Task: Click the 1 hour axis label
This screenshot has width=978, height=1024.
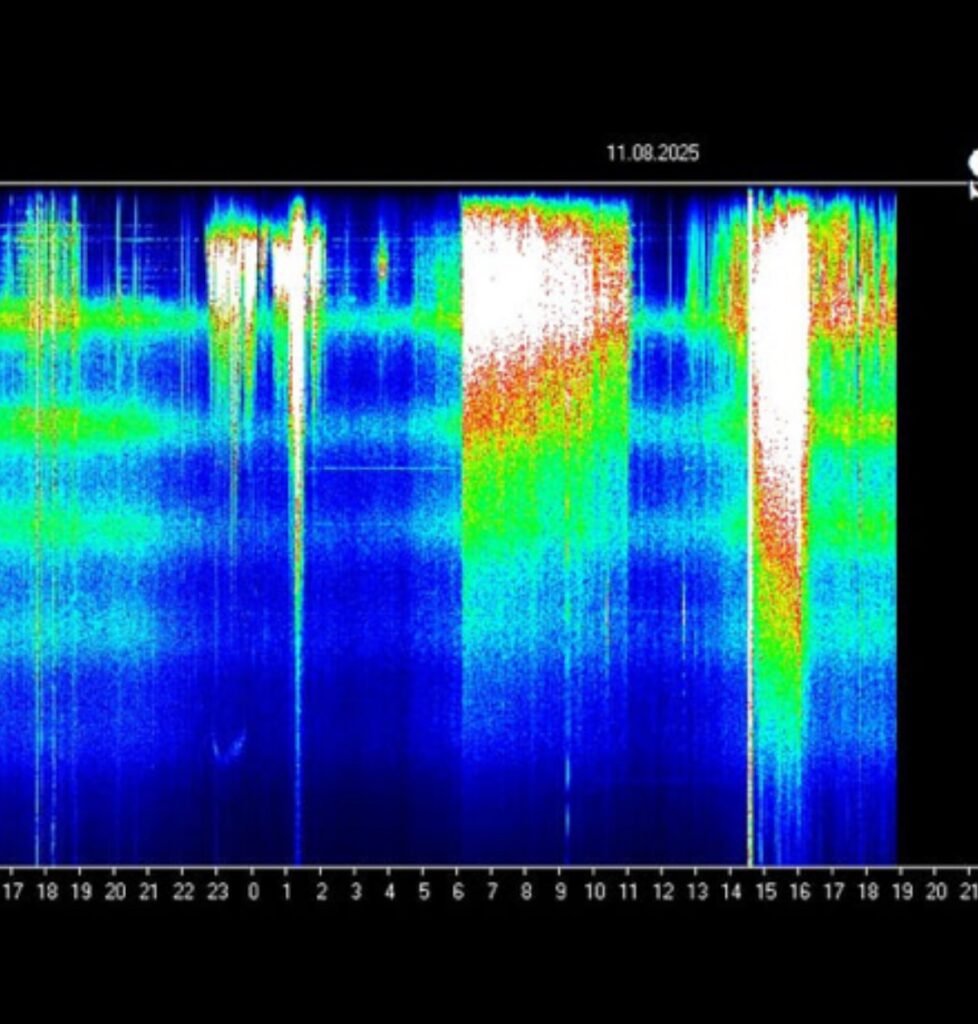Action: tap(287, 891)
